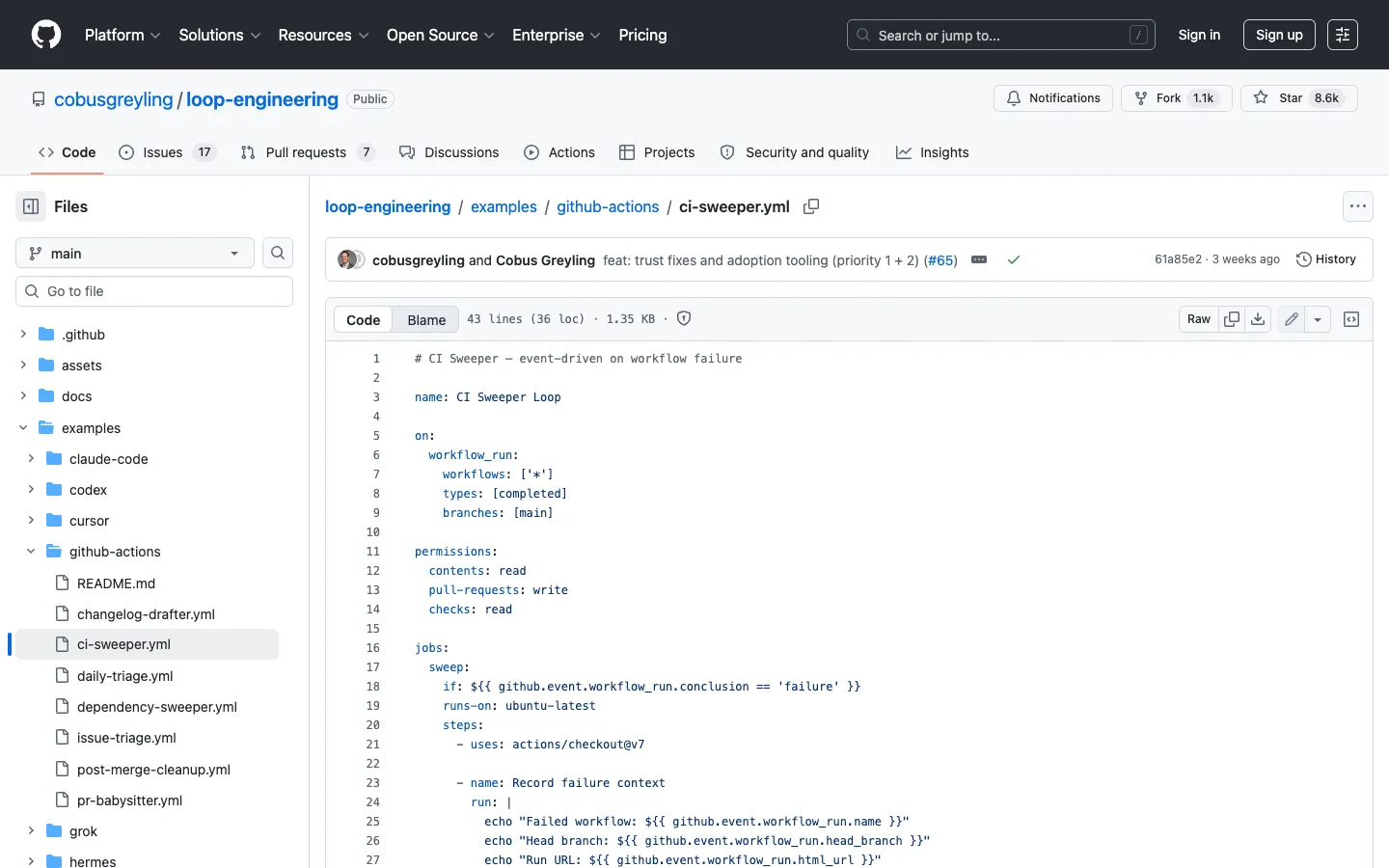Collapse the Files side panel icon
1389x868 pixels.
click(x=31, y=206)
